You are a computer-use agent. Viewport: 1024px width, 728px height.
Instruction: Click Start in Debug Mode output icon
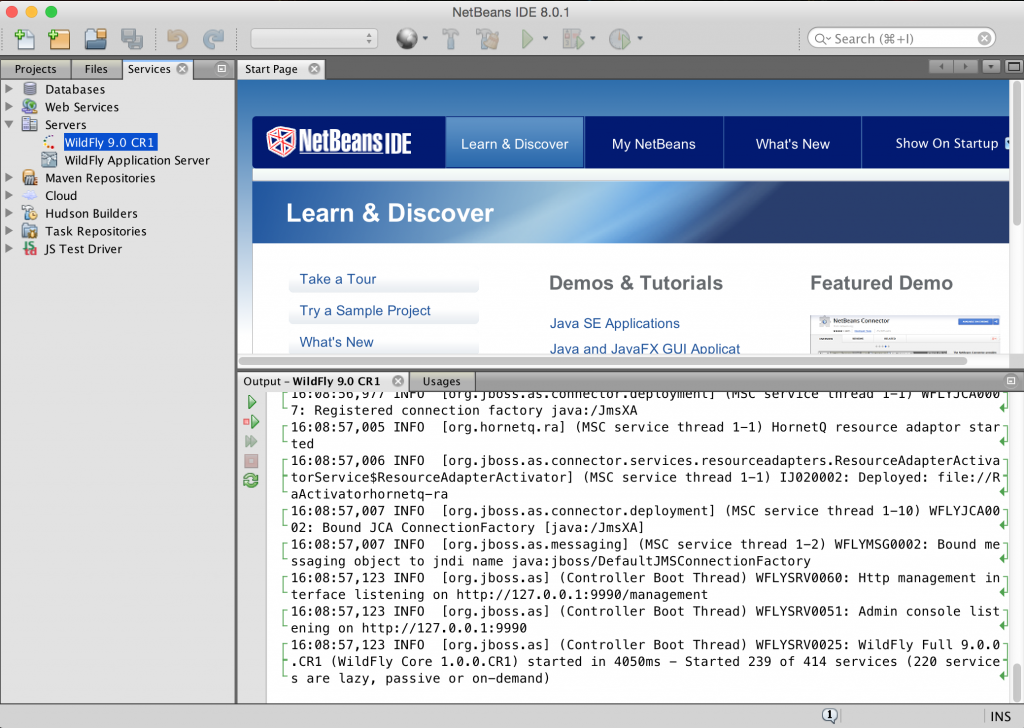(x=251, y=422)
